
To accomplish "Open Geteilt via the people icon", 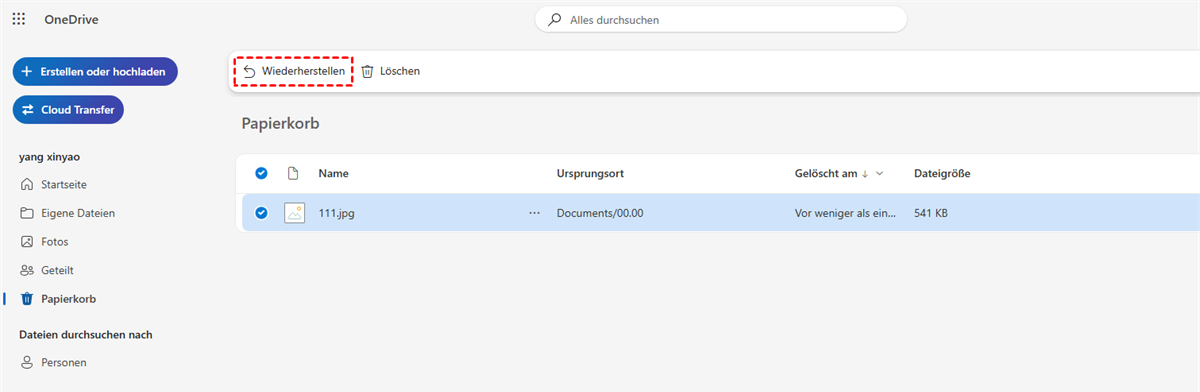I will pyautogui.click(x=27, y=270).
